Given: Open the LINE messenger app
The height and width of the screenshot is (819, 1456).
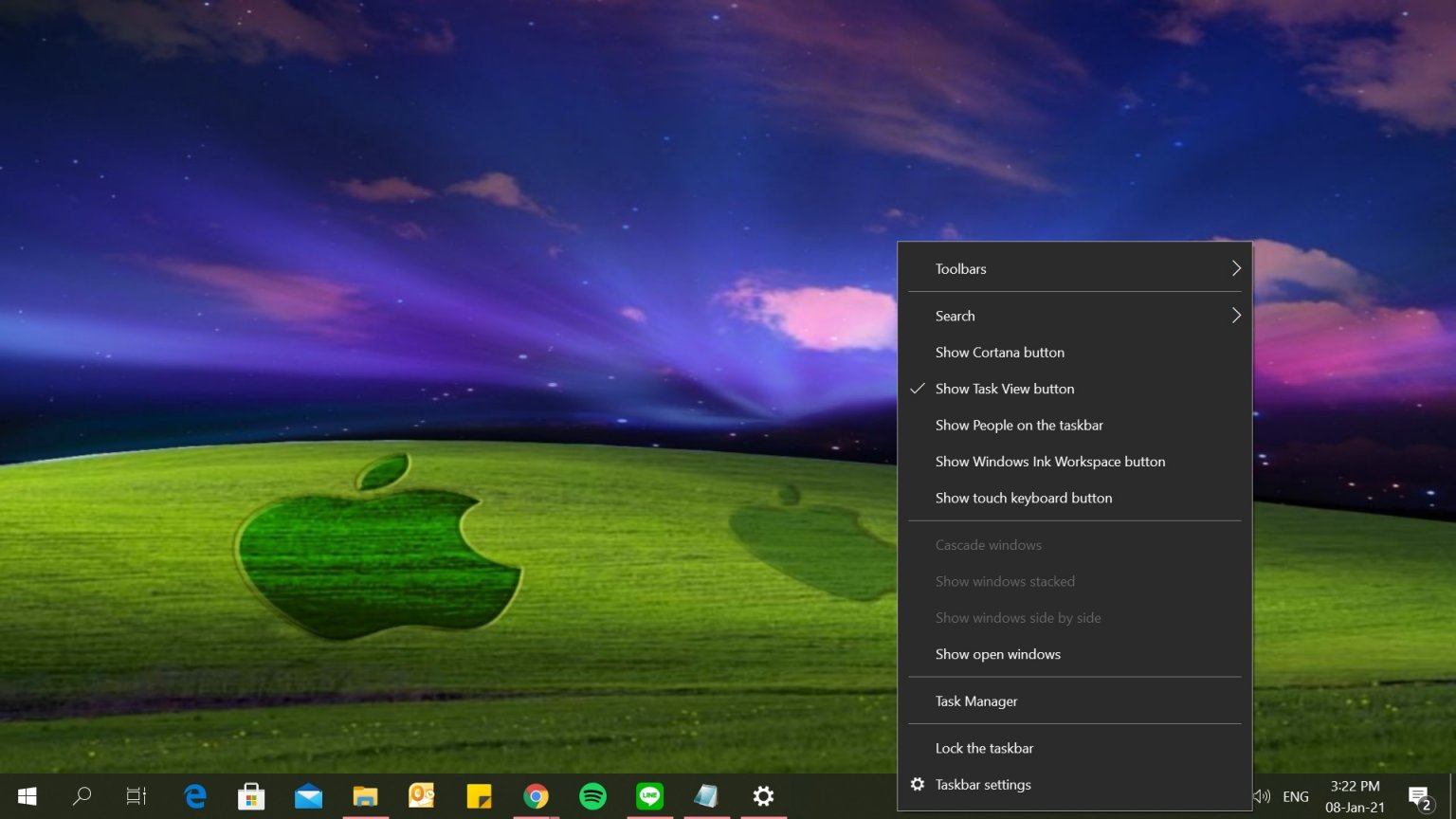Looking at the screenshot, I should pyautogui.click(x=649, y=796).
